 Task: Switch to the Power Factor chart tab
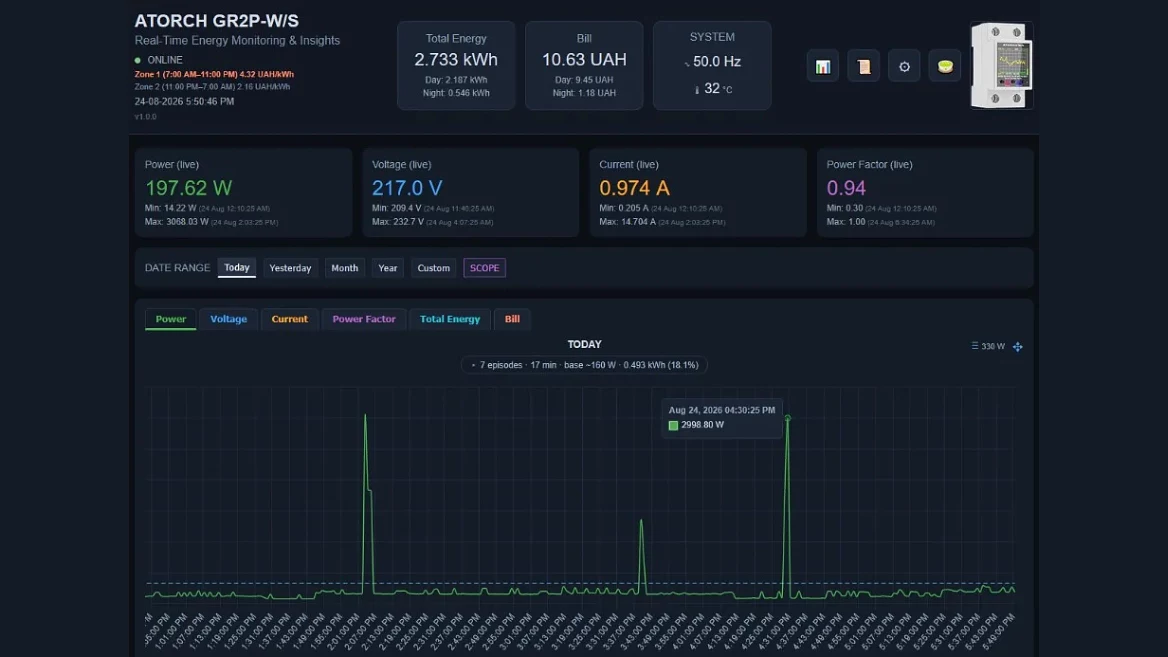tap(364, 319)
